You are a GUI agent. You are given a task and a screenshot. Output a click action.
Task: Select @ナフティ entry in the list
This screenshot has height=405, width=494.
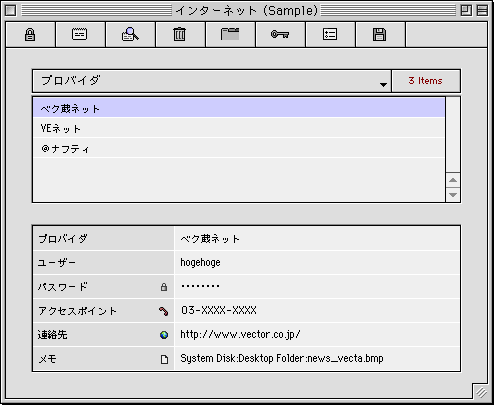point(239,148)
